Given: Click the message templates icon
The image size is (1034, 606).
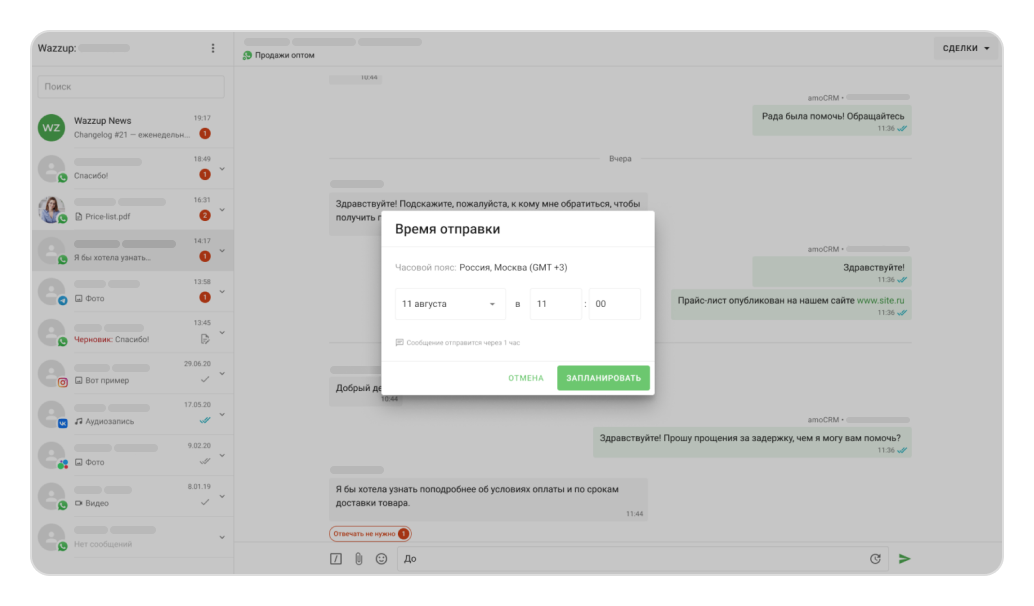Looking at the screenshot, I should [336, 559].
